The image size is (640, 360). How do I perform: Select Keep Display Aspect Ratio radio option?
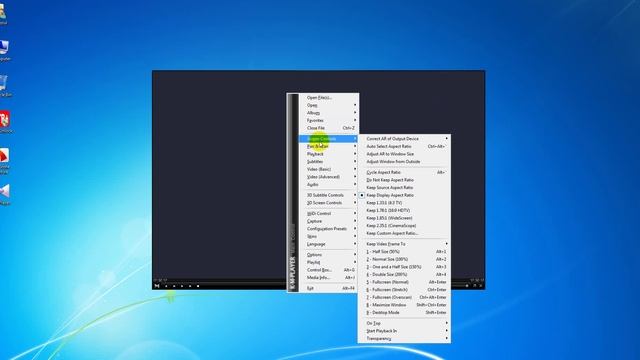(404, 195)
